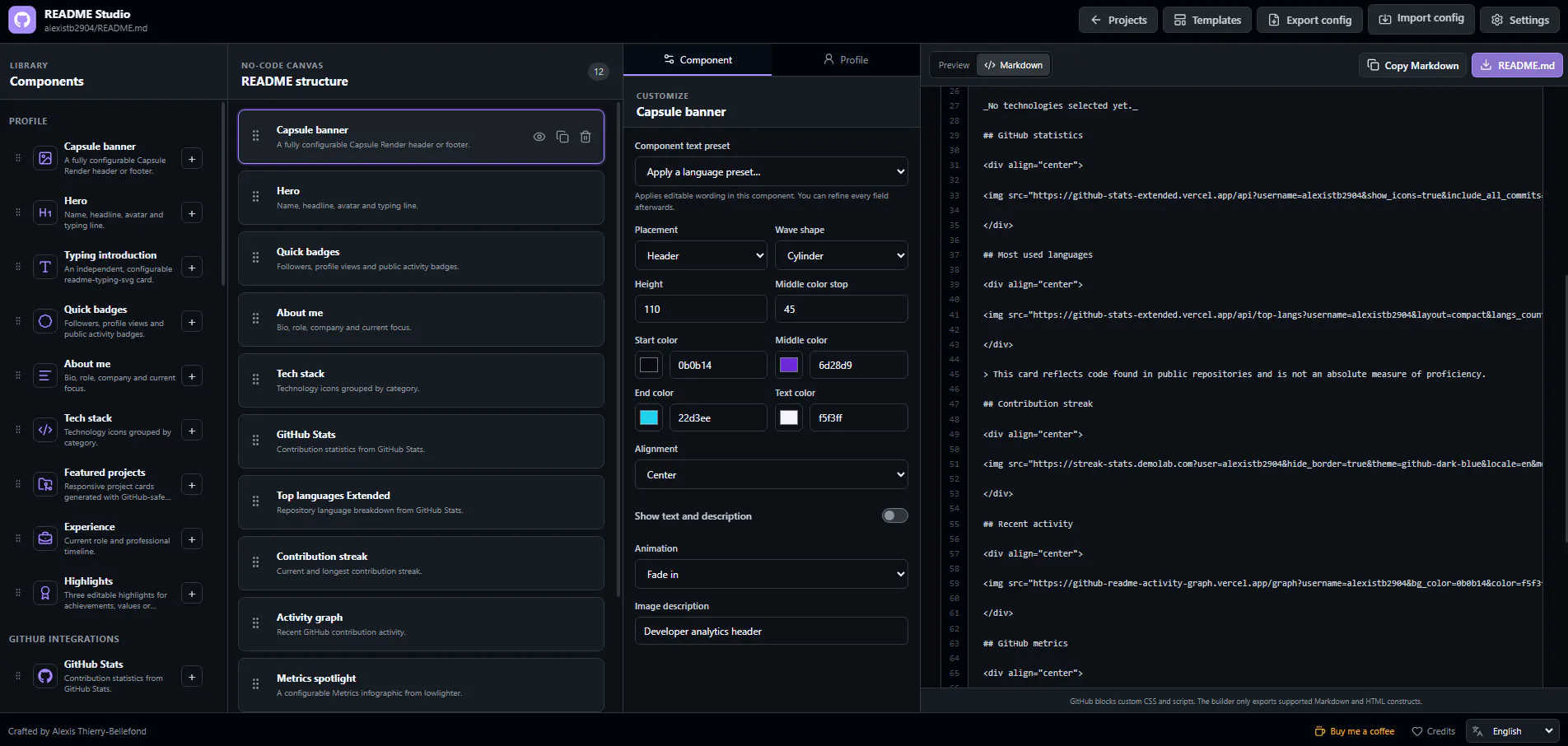Switch to Markdown view
The height and width of the screenshot is (746, 1568).
(1014, 65)
